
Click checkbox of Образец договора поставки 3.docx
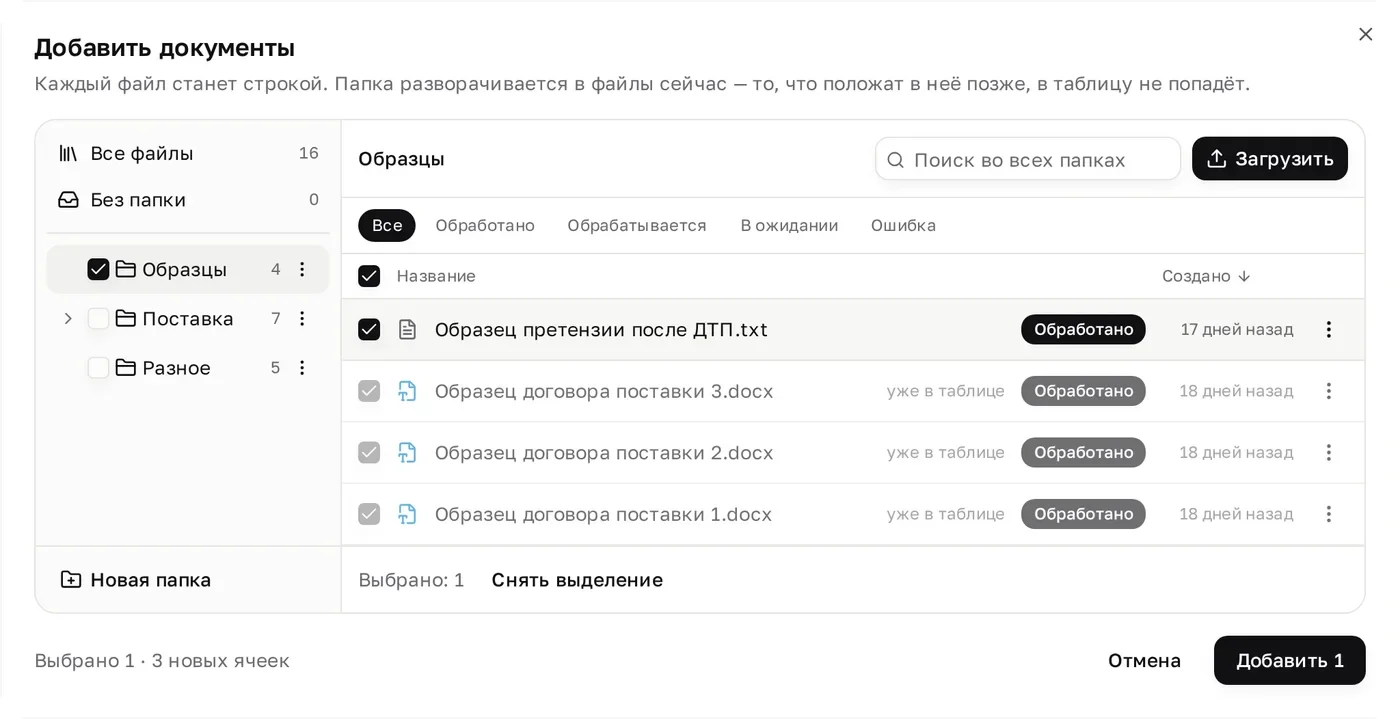click(x=369, y=391)
